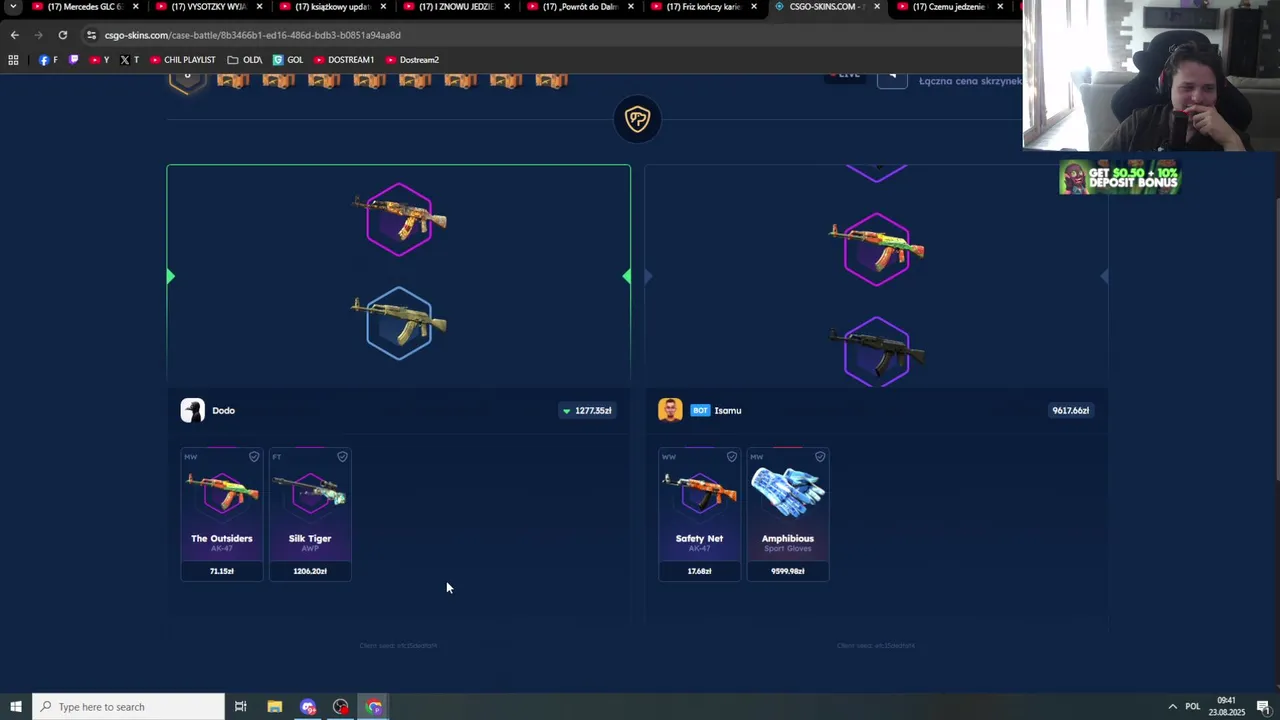
Task: Open the CHIL PLAYLIST bookmark
Action: [183, 60]
